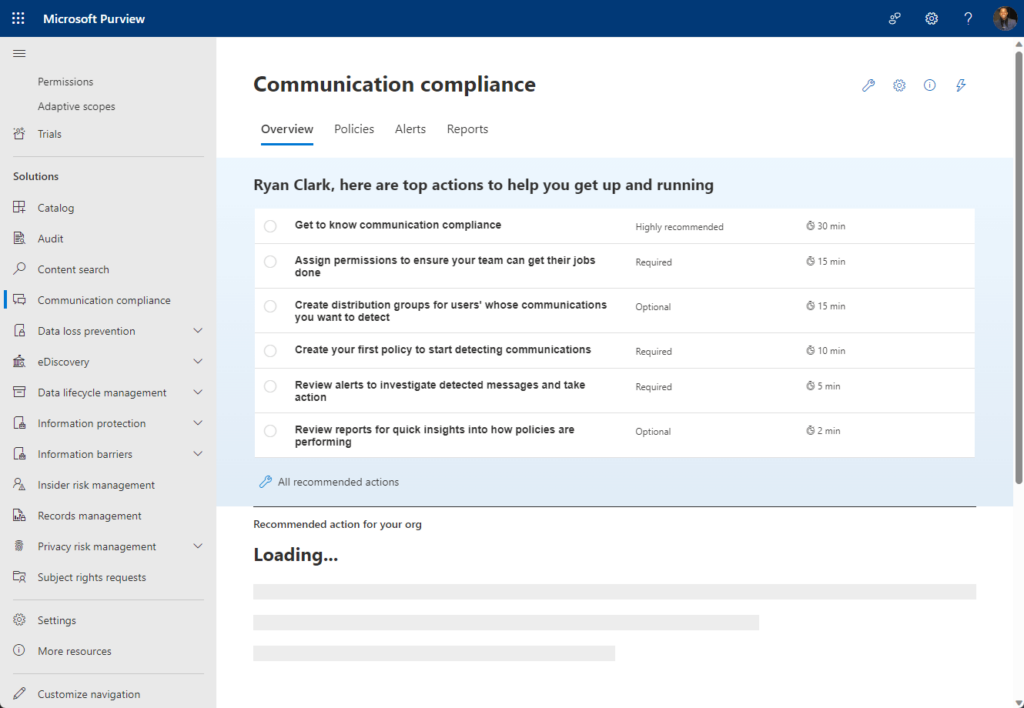
Task: Open the help question mark icon
Action: [x=968, y=18]
